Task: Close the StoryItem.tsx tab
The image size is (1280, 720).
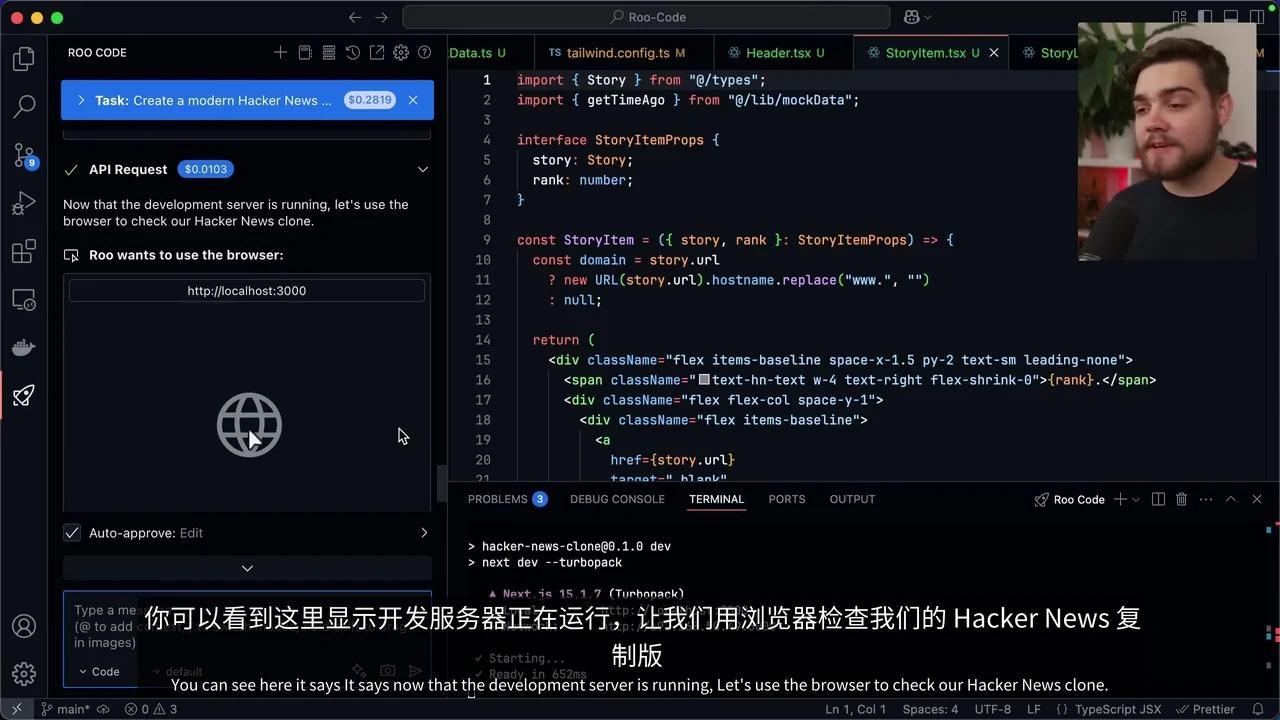Action: pyautogui.click(x=994, y=53)
